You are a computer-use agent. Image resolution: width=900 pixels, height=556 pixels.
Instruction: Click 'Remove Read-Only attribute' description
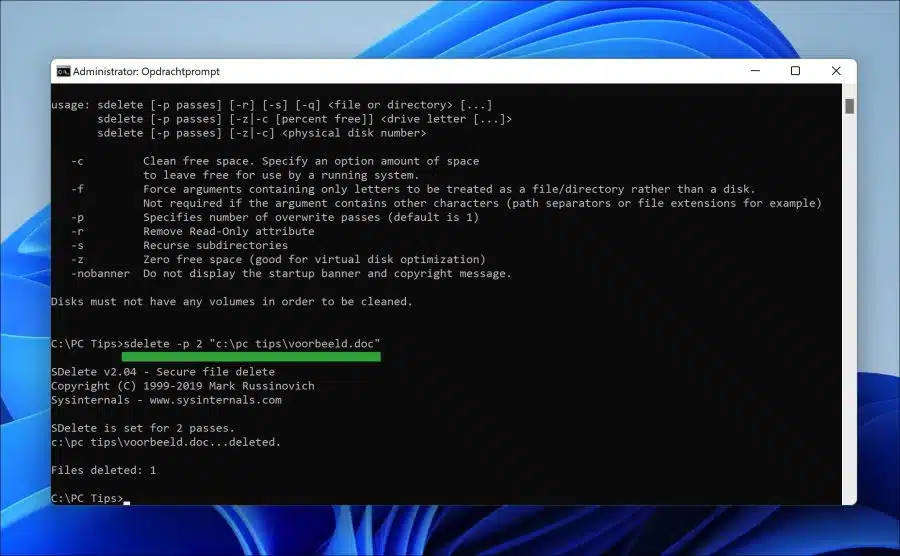(228, 231)
